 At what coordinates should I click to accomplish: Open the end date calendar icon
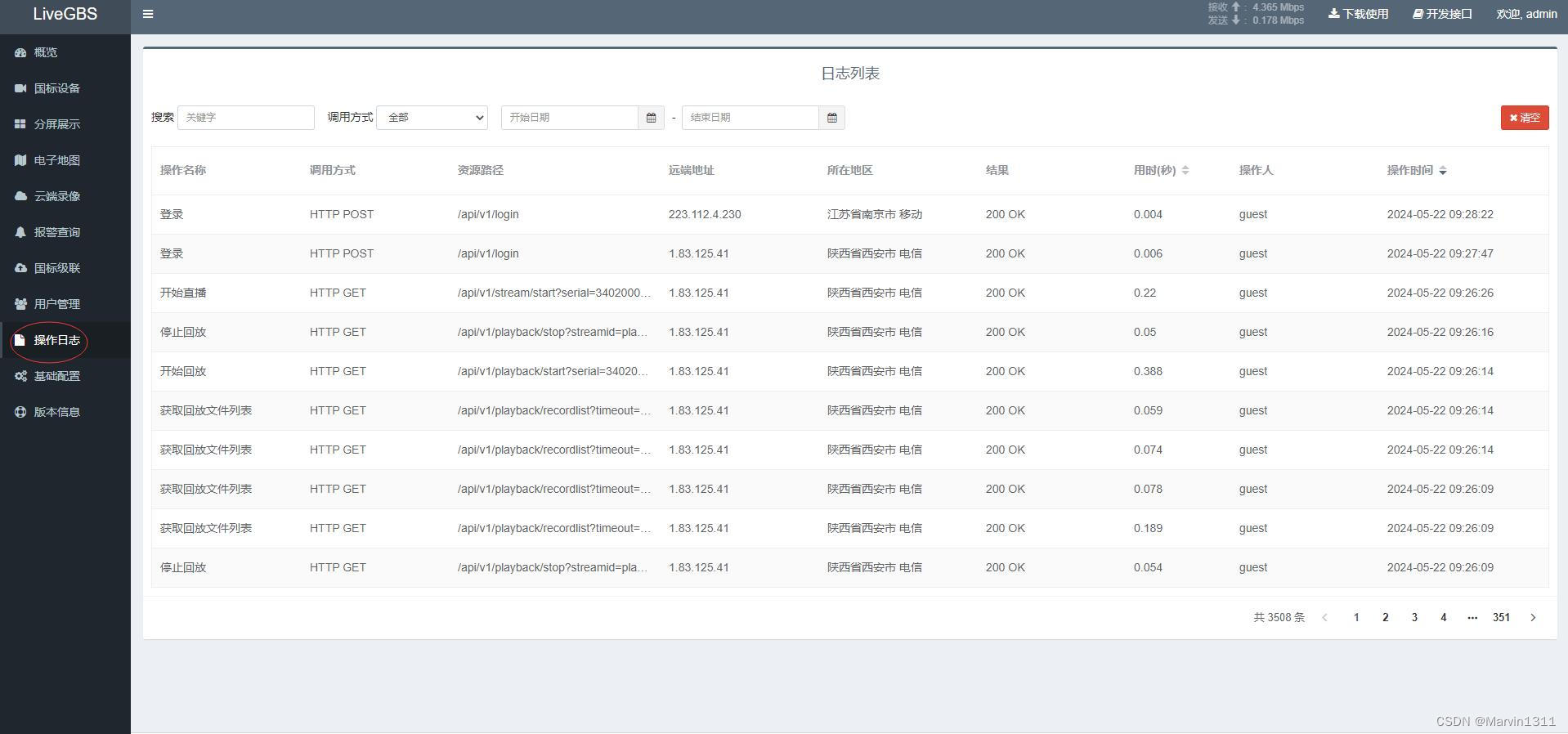pyautogui.click(x=831, y=118)
